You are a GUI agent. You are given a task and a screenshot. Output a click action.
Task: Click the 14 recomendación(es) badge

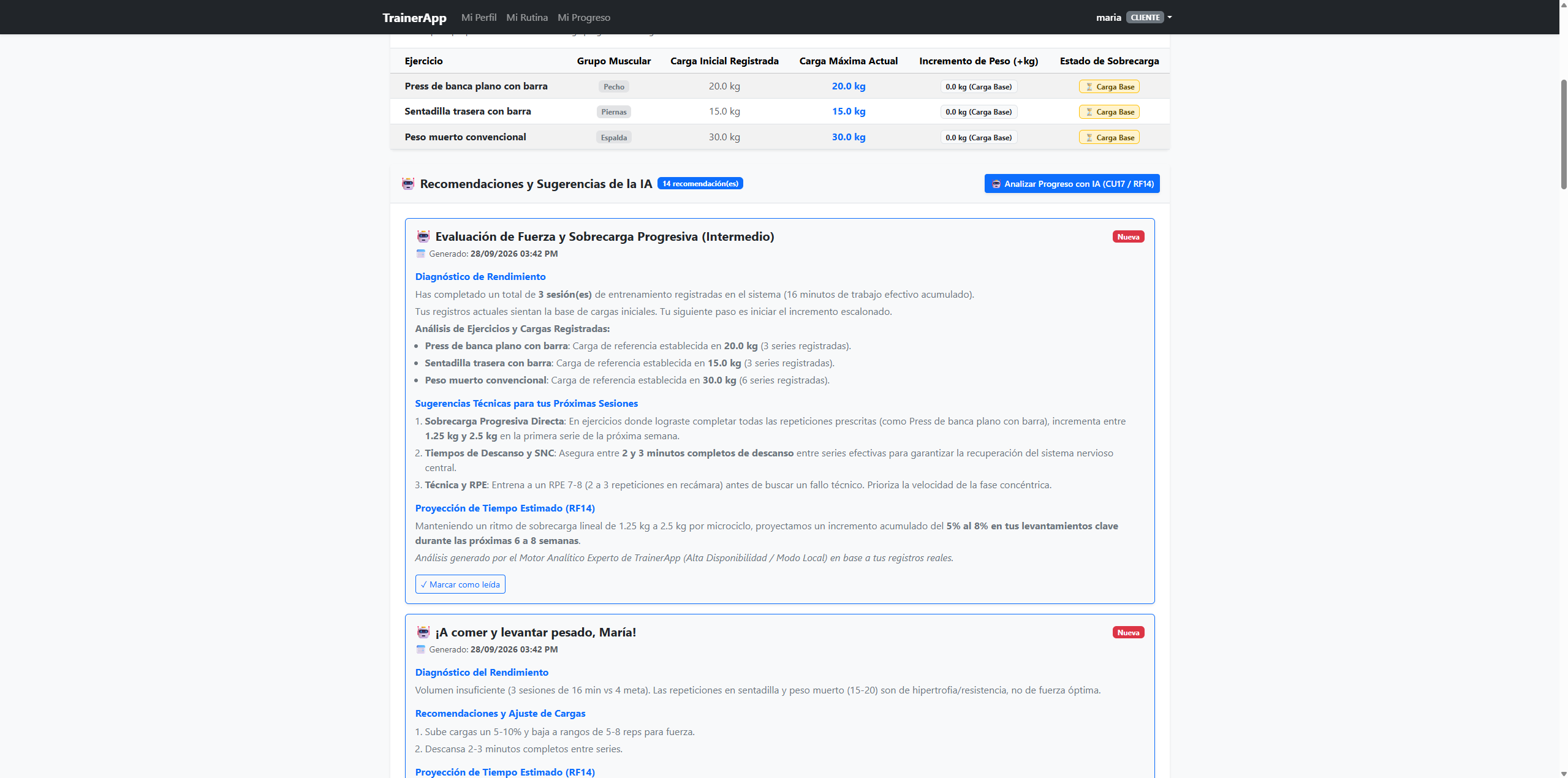[700, 183]
